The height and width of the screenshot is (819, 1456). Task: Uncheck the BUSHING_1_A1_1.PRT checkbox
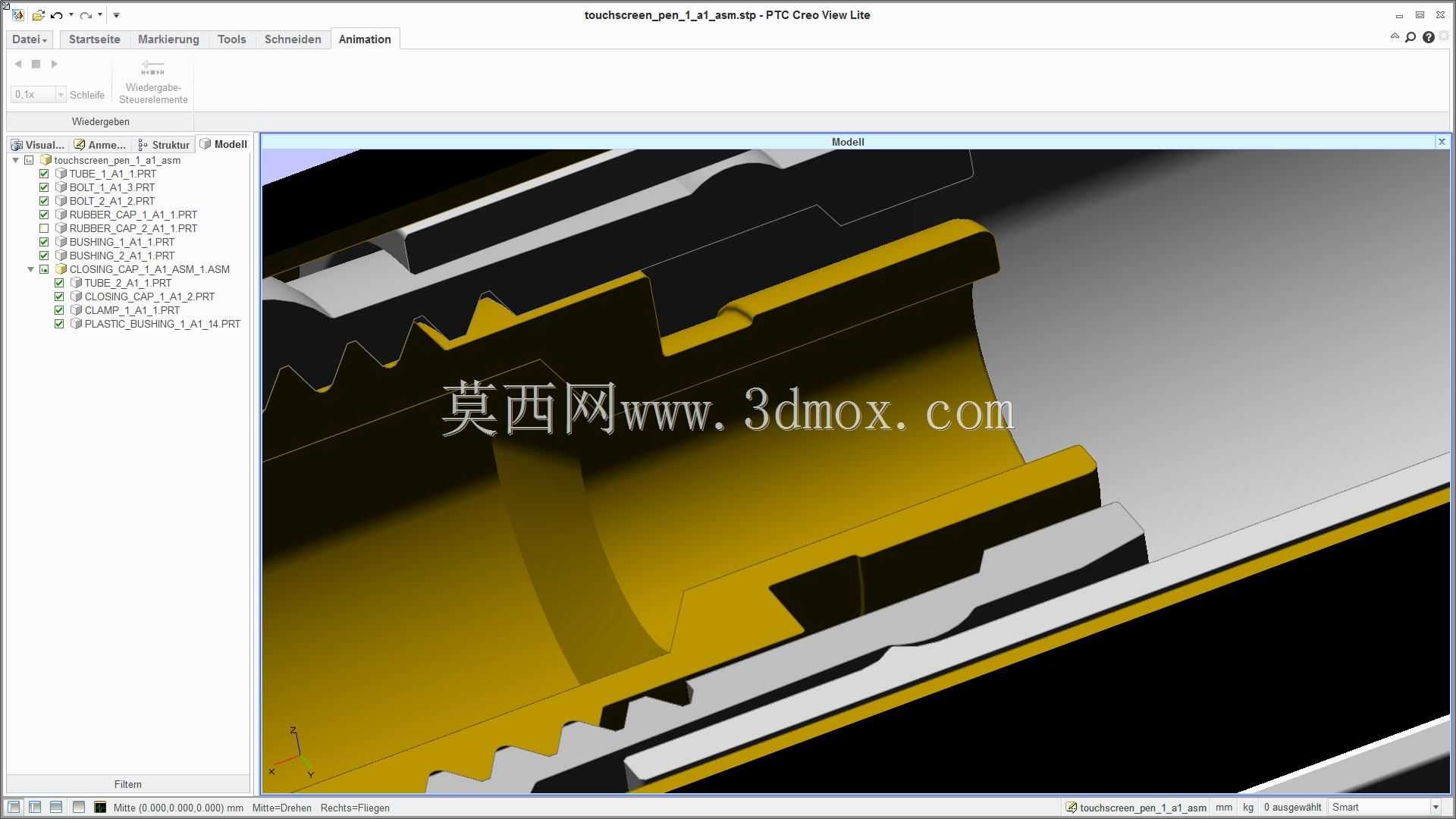click(44, 242)
